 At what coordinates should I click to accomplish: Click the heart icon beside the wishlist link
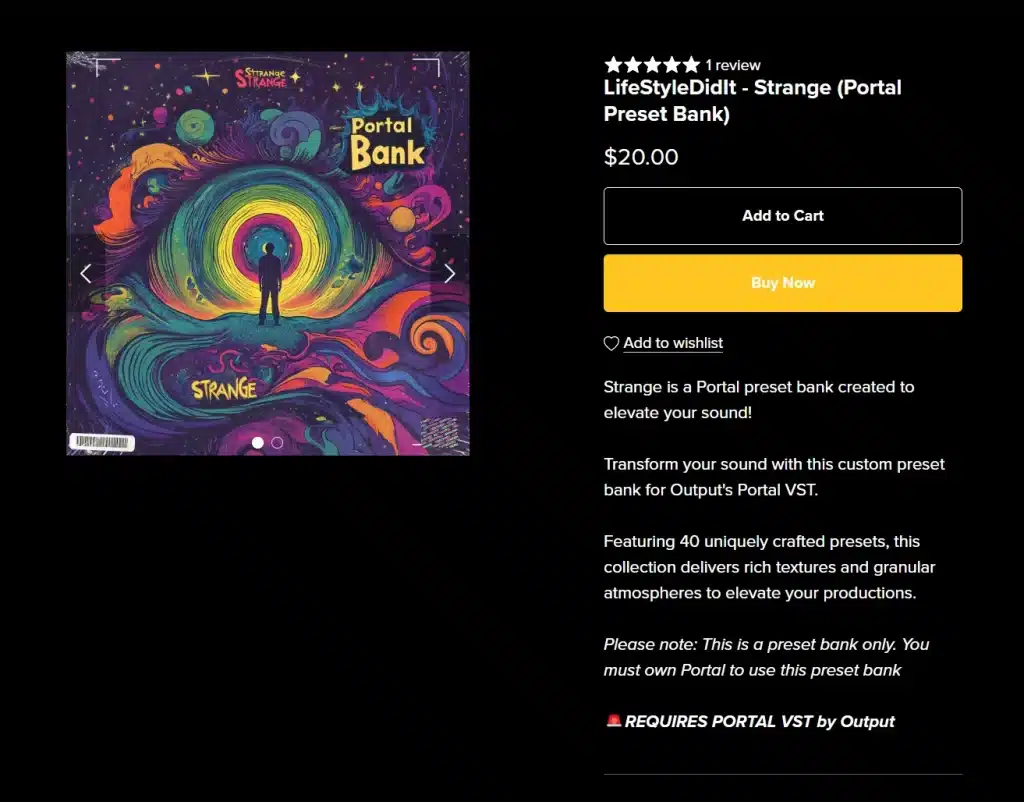611,344
